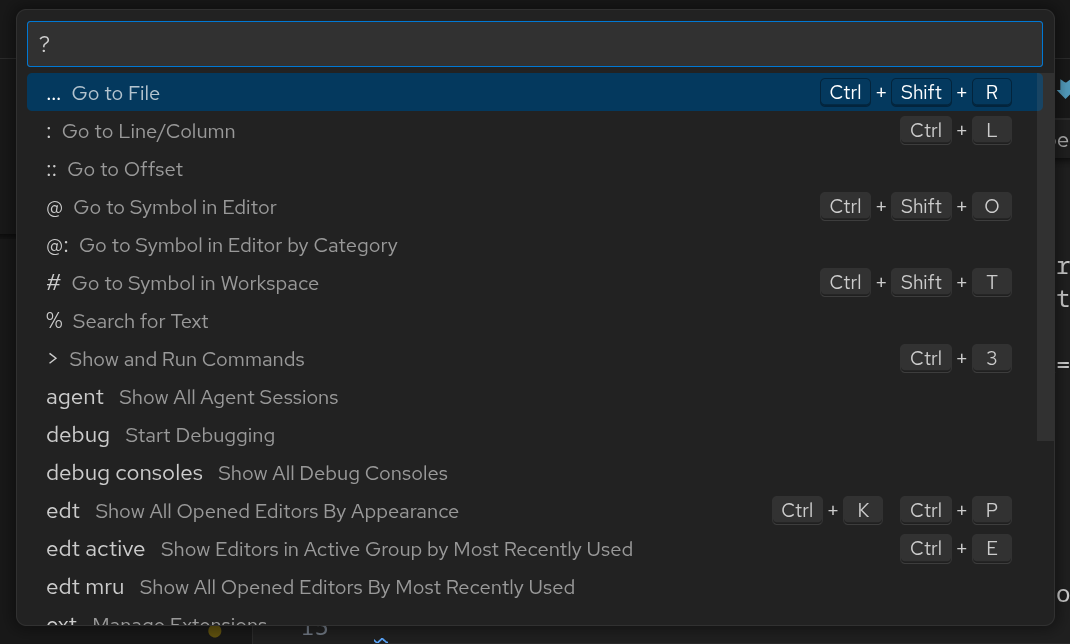The image size is (1070, 644).
Task: Select the Go to File entry
Action: click(x=115, y=93)
